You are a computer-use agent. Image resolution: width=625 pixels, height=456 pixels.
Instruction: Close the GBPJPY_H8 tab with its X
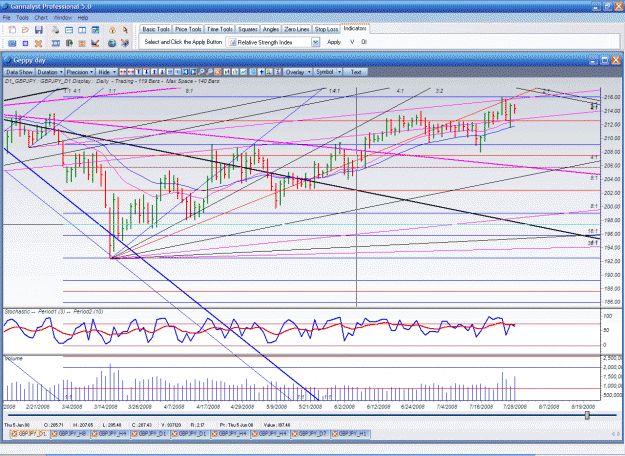click(55, 434)
